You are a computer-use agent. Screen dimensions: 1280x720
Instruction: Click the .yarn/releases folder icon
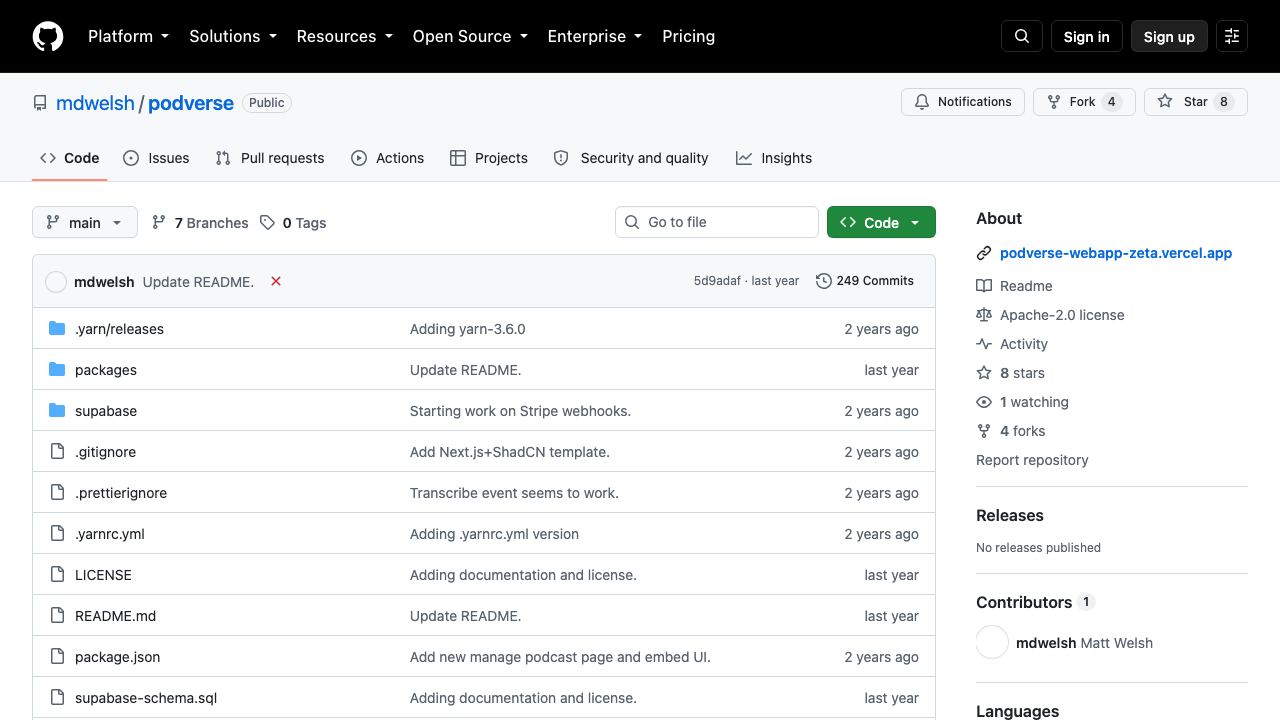point(57,329)
